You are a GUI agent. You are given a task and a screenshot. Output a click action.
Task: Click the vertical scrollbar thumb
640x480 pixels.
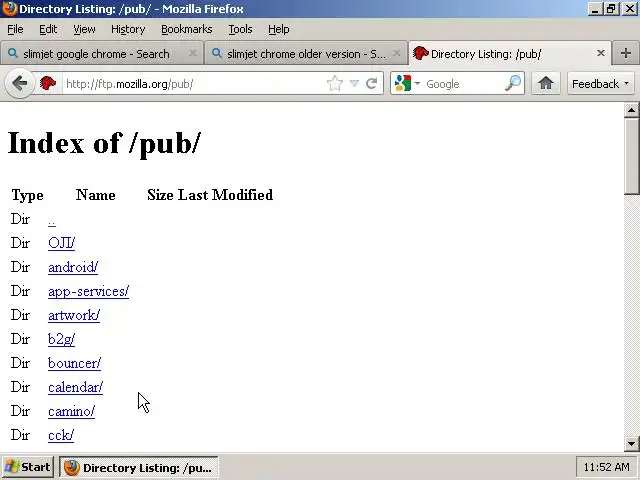(631, 156)
